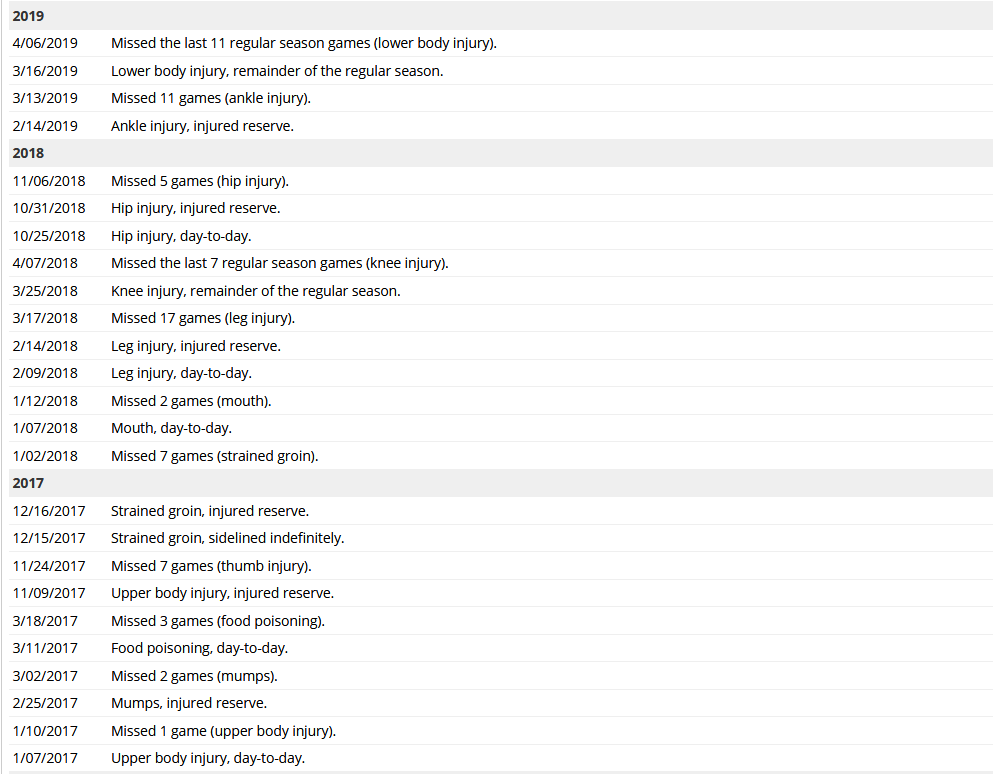Select the 11/24/2017 date
The width and height of the screenshot is (997, 774).
49,566
